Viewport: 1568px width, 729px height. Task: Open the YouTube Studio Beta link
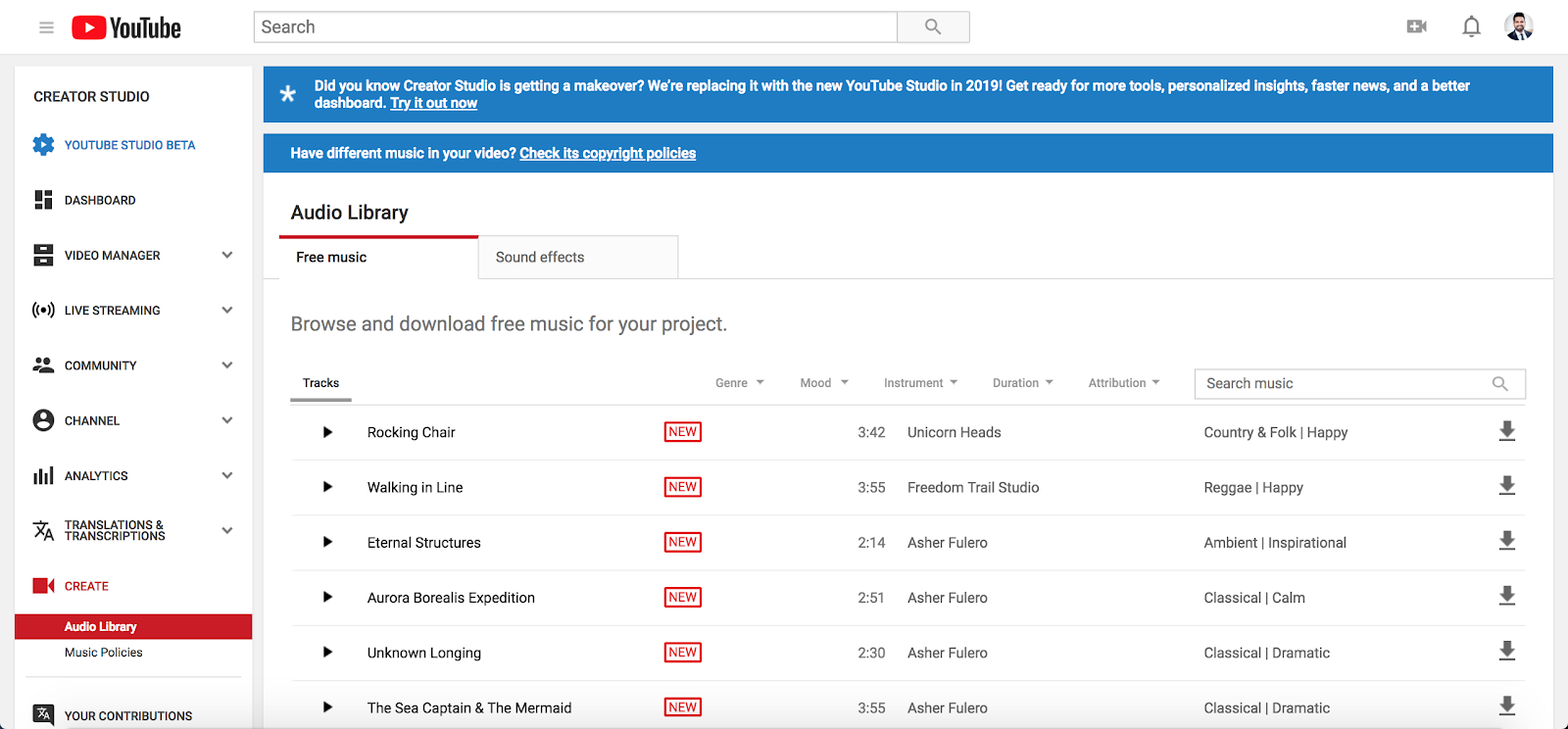(129, 145)
